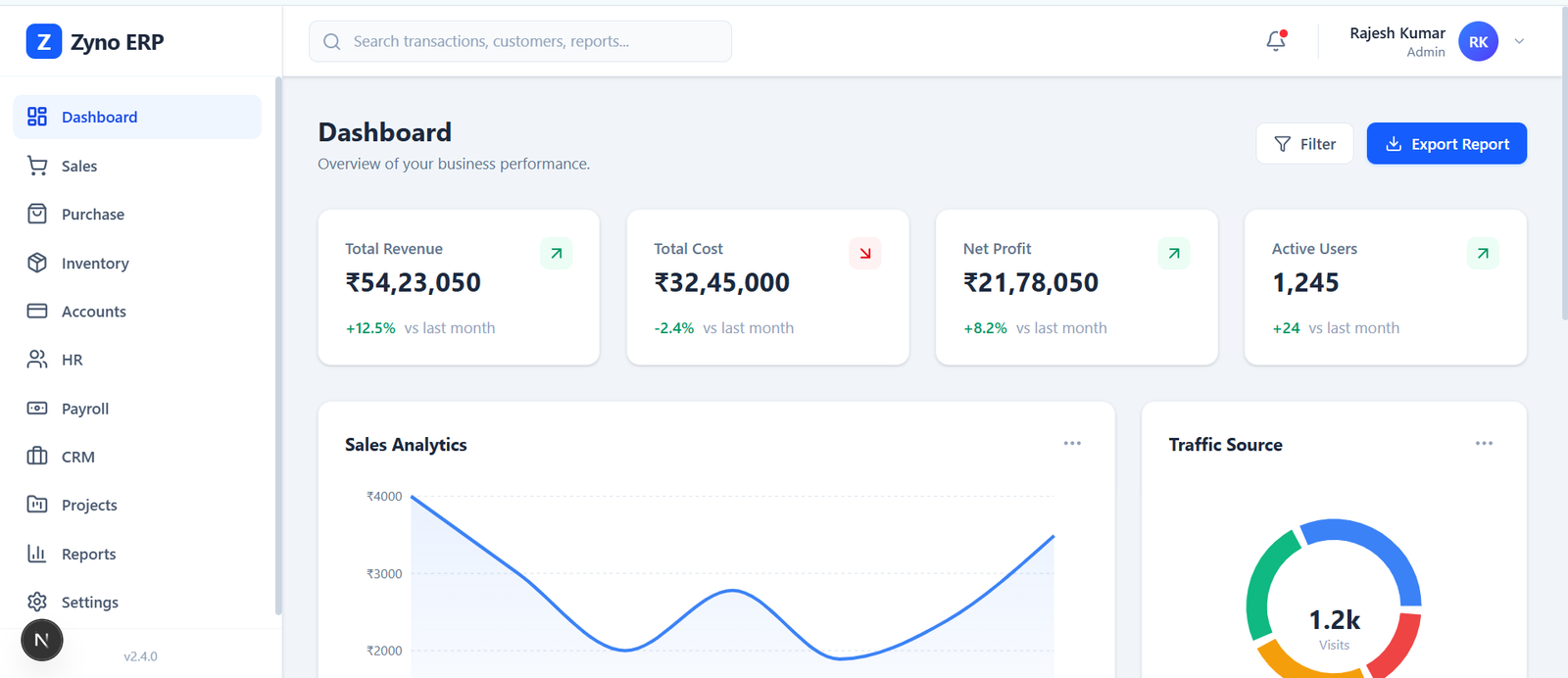This screenshot has width=1568, height=678.
Task: Go to Inventory in the sidebar
Action: point(94,264)
